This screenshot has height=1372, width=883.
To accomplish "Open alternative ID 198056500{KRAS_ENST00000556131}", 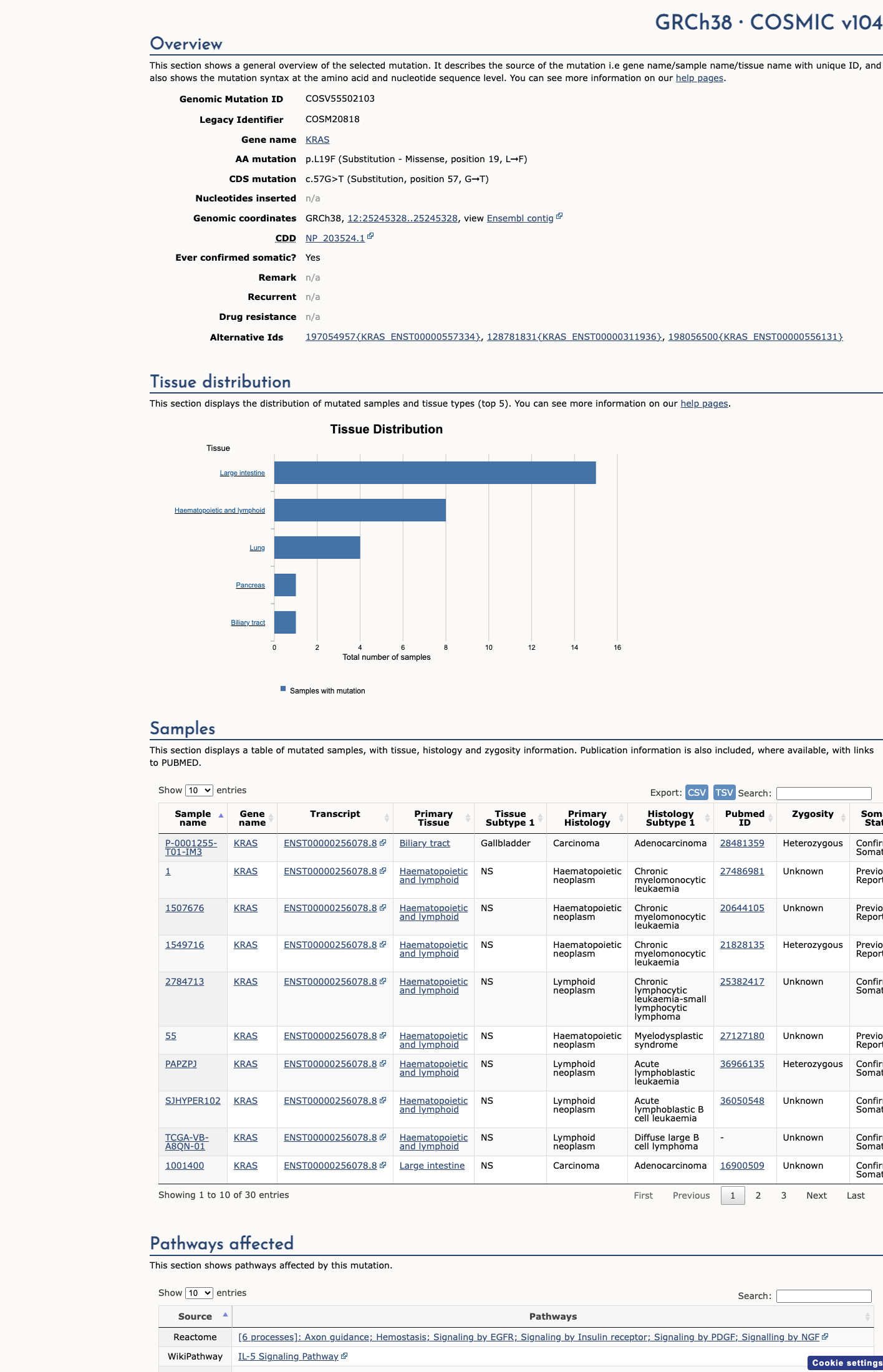I will (x=756, y=337).
